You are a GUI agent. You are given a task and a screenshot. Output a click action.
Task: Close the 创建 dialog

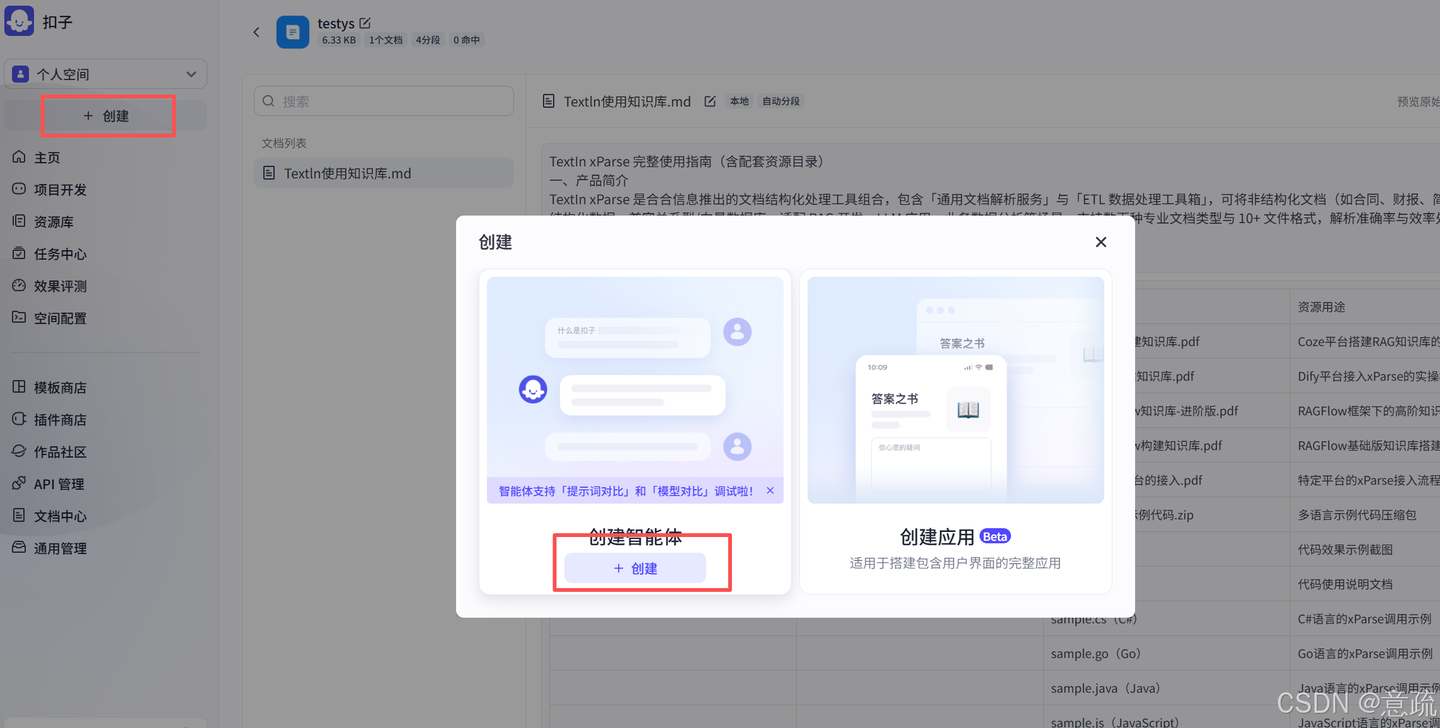click(1101, 242)
